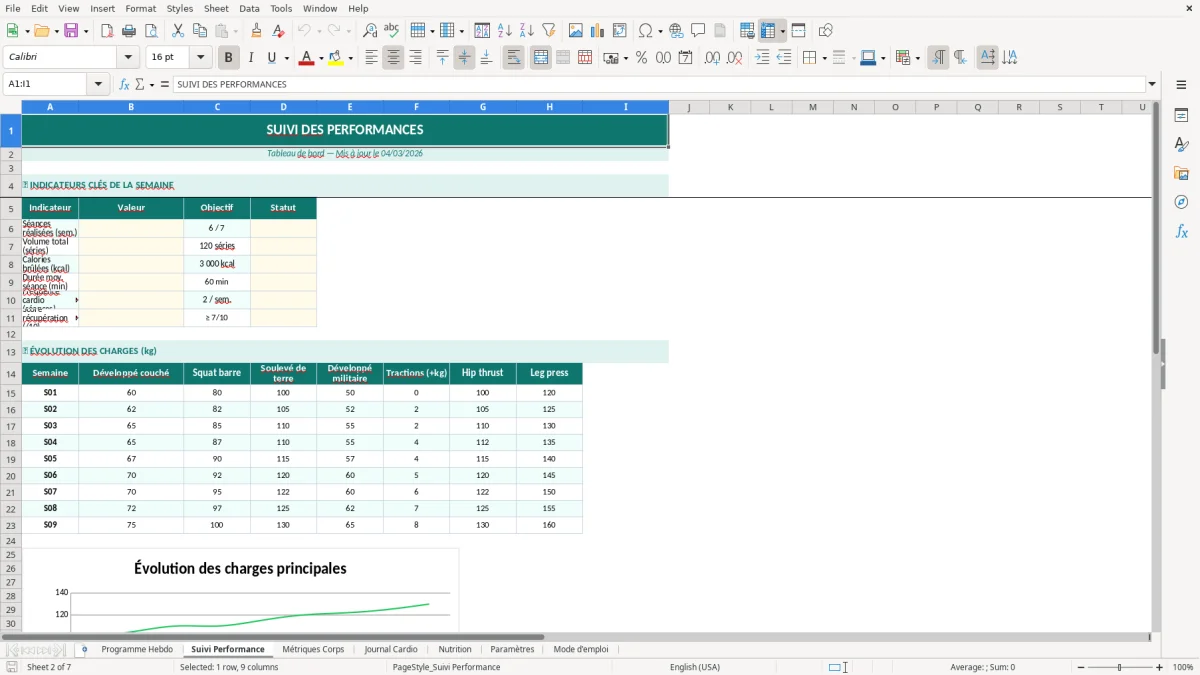Screen dimensions: 1200x675
Task: Open the Sheet menu
Action: [x=216, y=8]
